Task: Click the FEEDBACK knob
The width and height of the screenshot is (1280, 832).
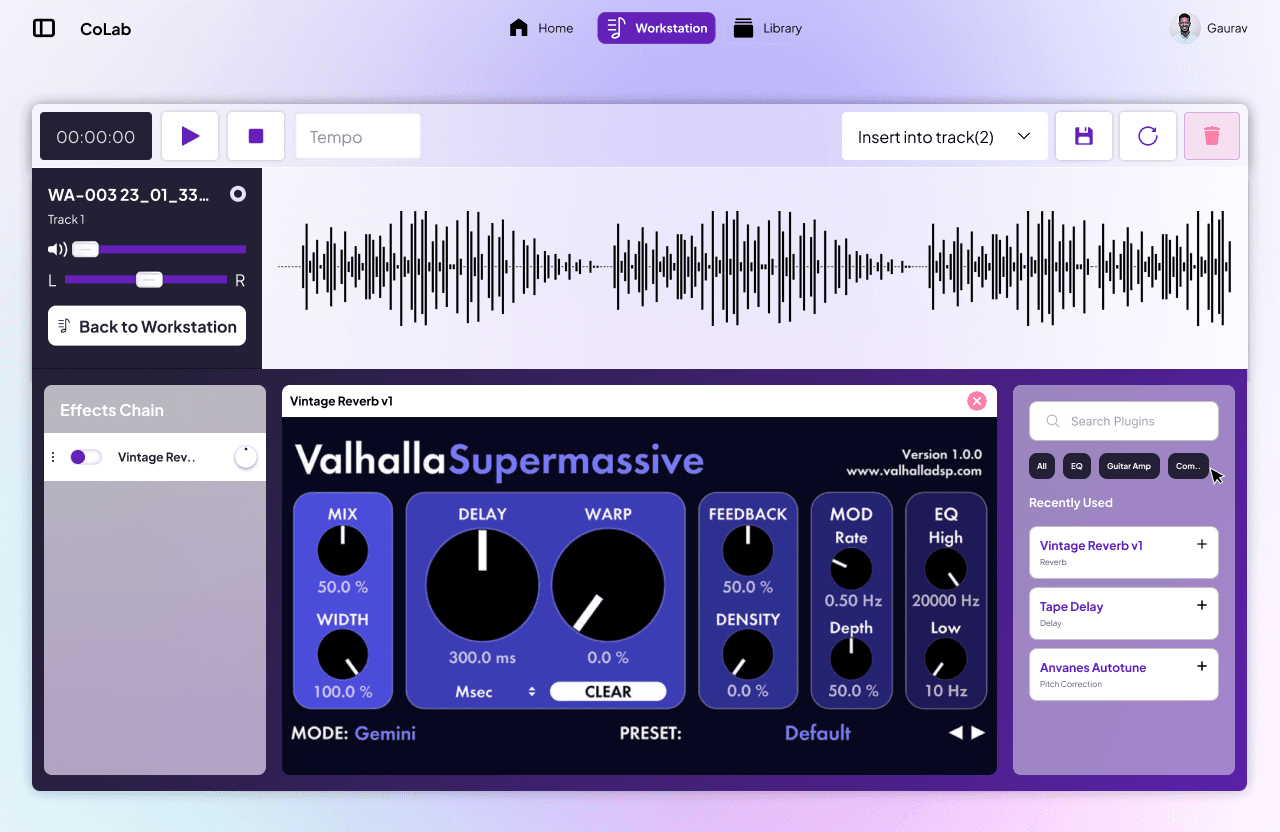Action: pos(748,551)
